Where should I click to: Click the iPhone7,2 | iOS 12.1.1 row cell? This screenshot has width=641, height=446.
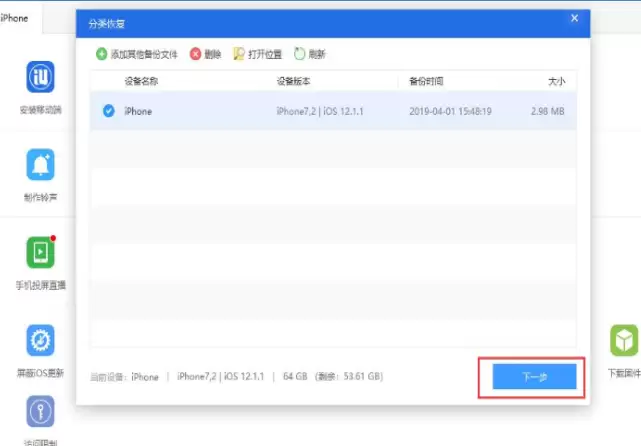tap(320, 111)
